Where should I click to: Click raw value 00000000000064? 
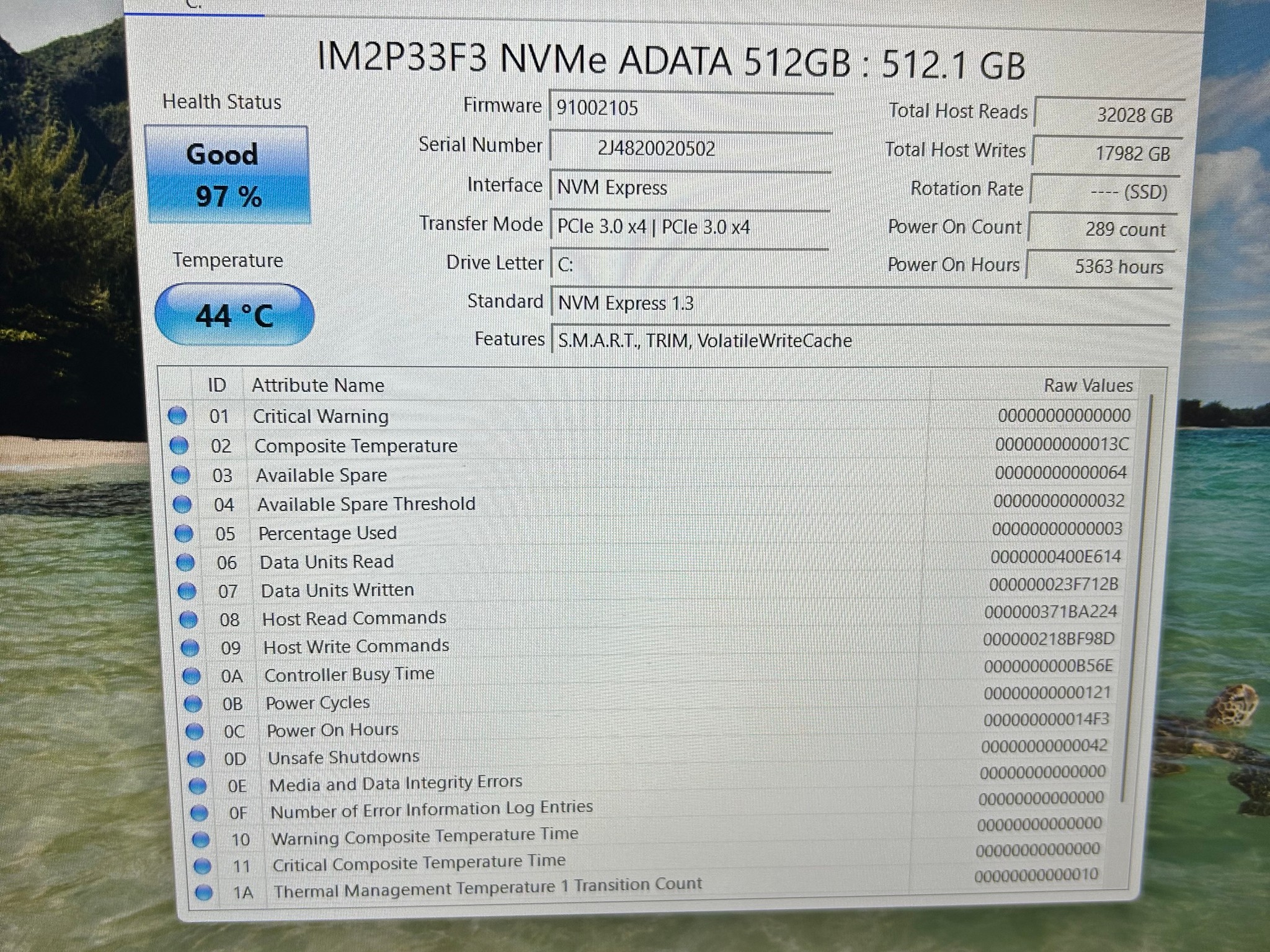tap(1060, 473)
